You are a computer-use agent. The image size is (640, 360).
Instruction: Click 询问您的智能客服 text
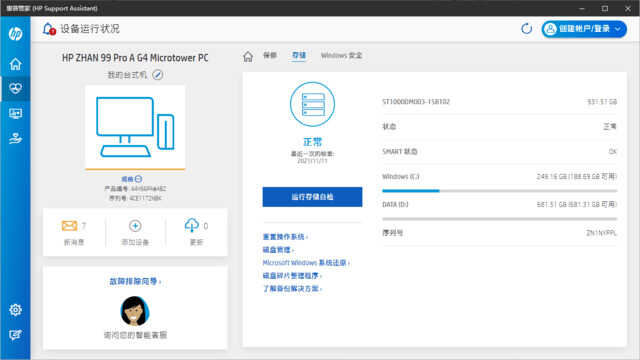pos(135,335)
